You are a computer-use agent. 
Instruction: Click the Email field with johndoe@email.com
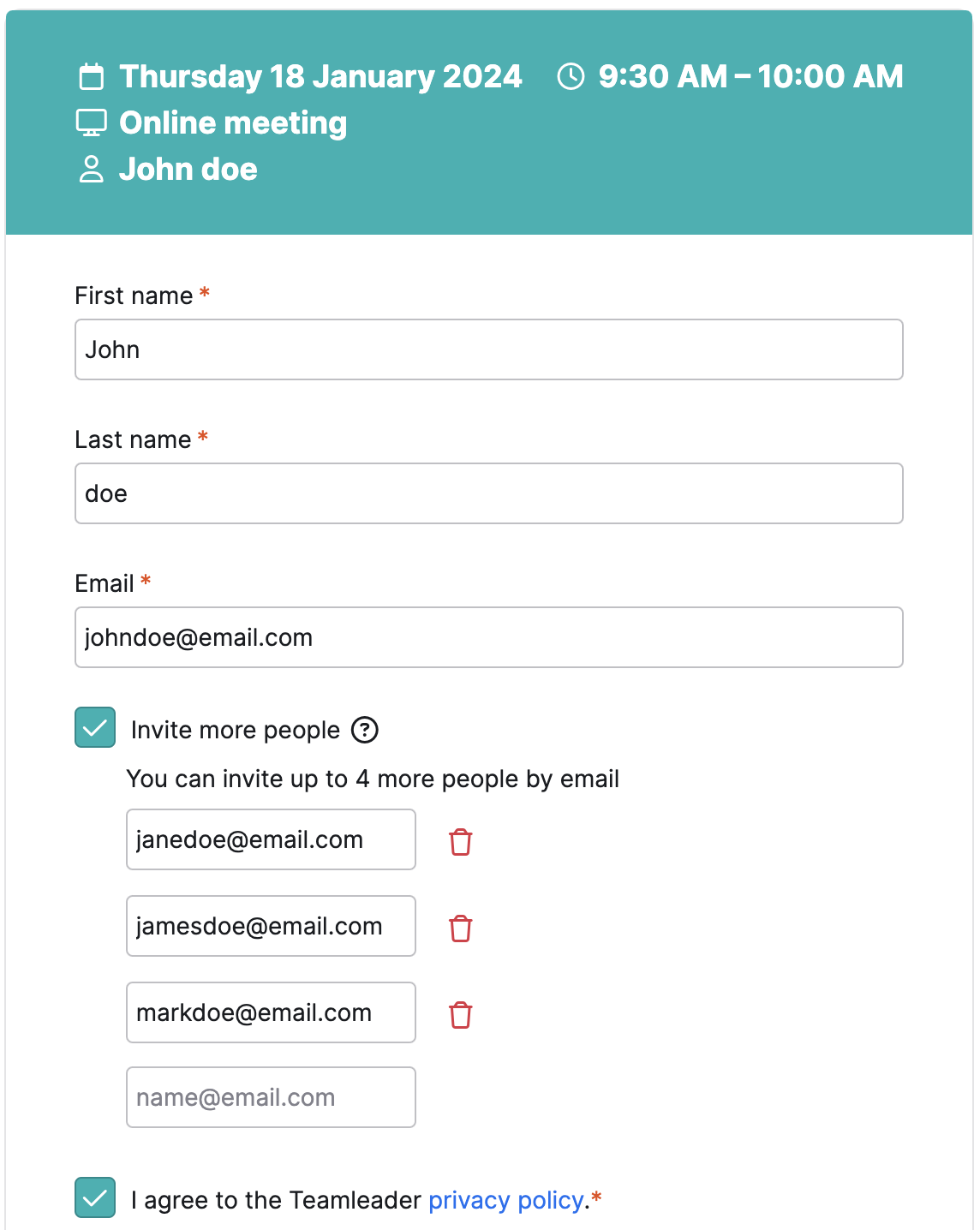pos(489,637)
